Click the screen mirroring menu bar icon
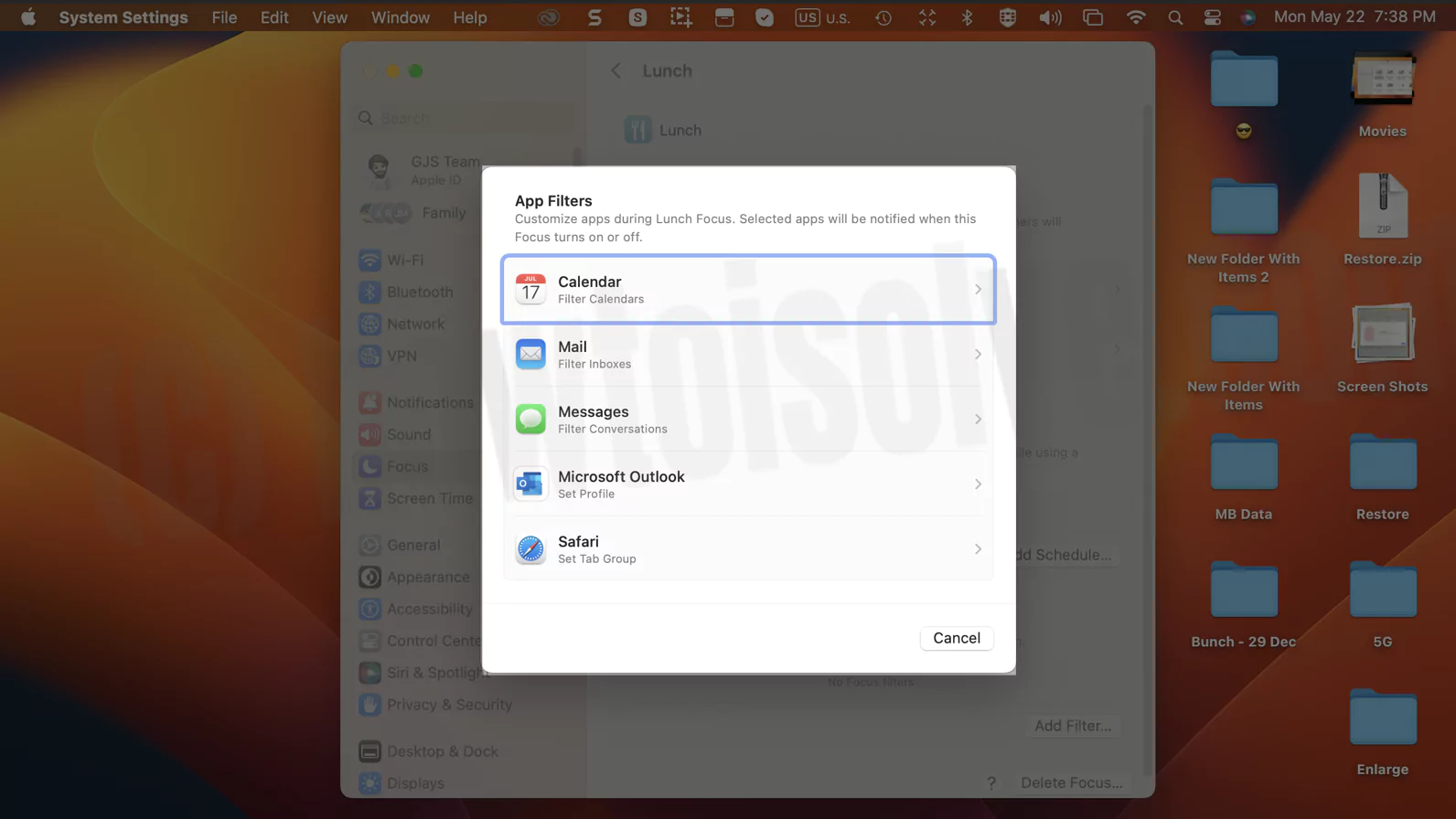 click(x=1093, y=16)
